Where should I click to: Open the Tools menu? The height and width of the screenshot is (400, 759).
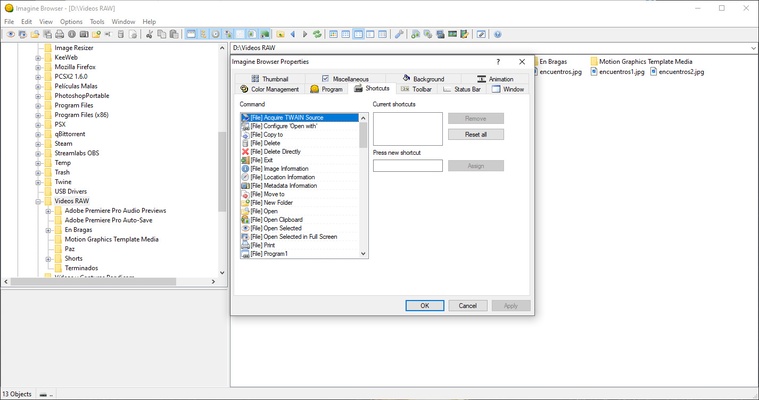coord(97,21)
